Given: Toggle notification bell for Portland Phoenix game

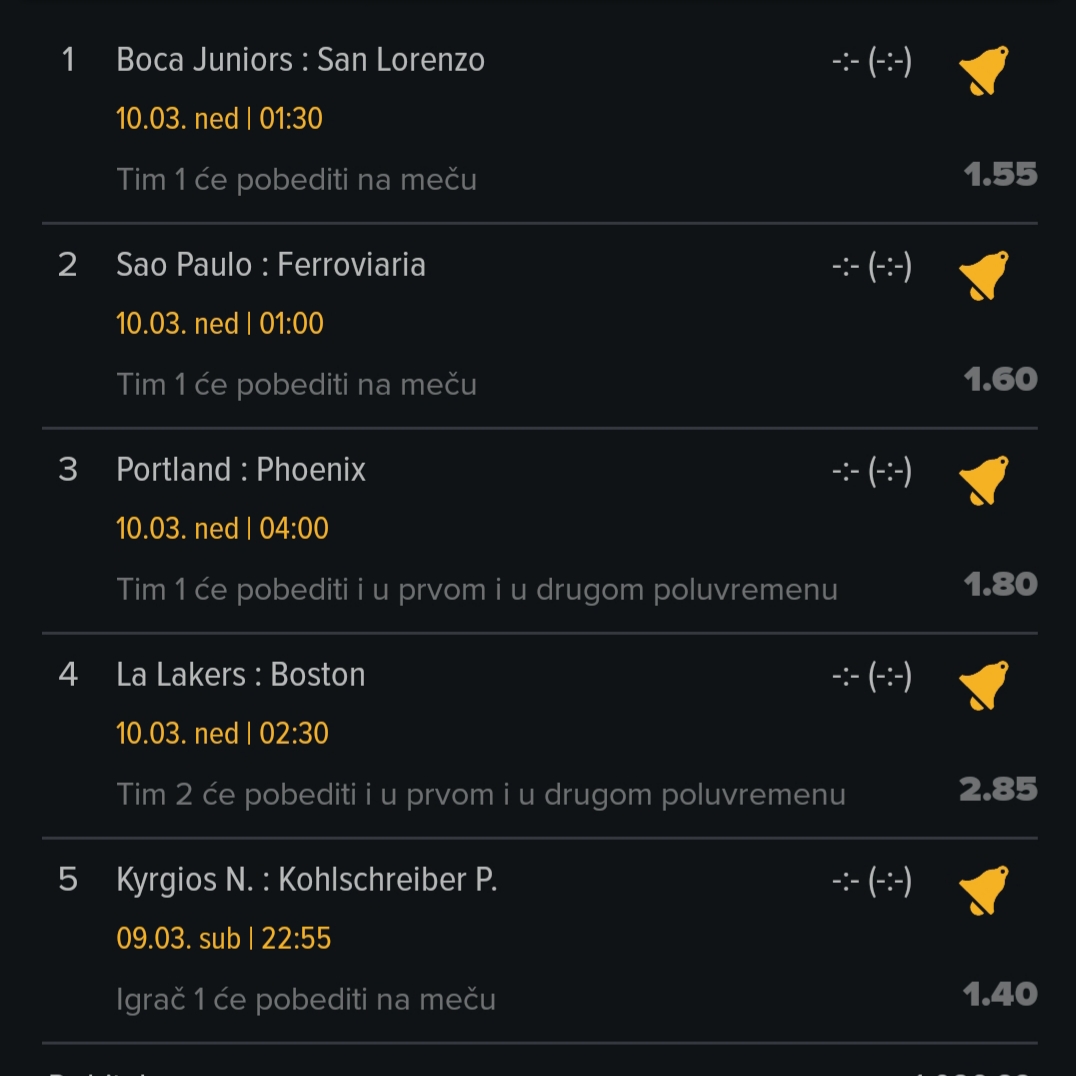Looking at the screenshot, I should click(983, 480).
